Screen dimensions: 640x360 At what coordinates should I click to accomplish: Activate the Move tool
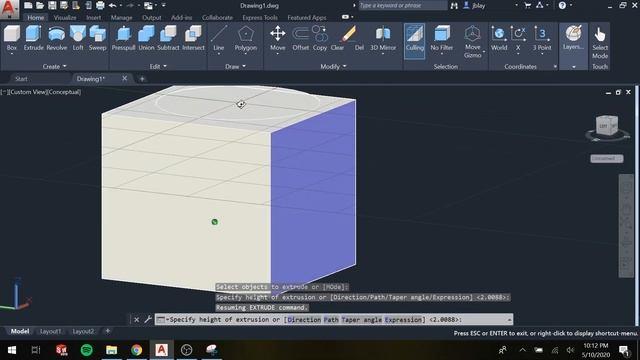point(278,38)
